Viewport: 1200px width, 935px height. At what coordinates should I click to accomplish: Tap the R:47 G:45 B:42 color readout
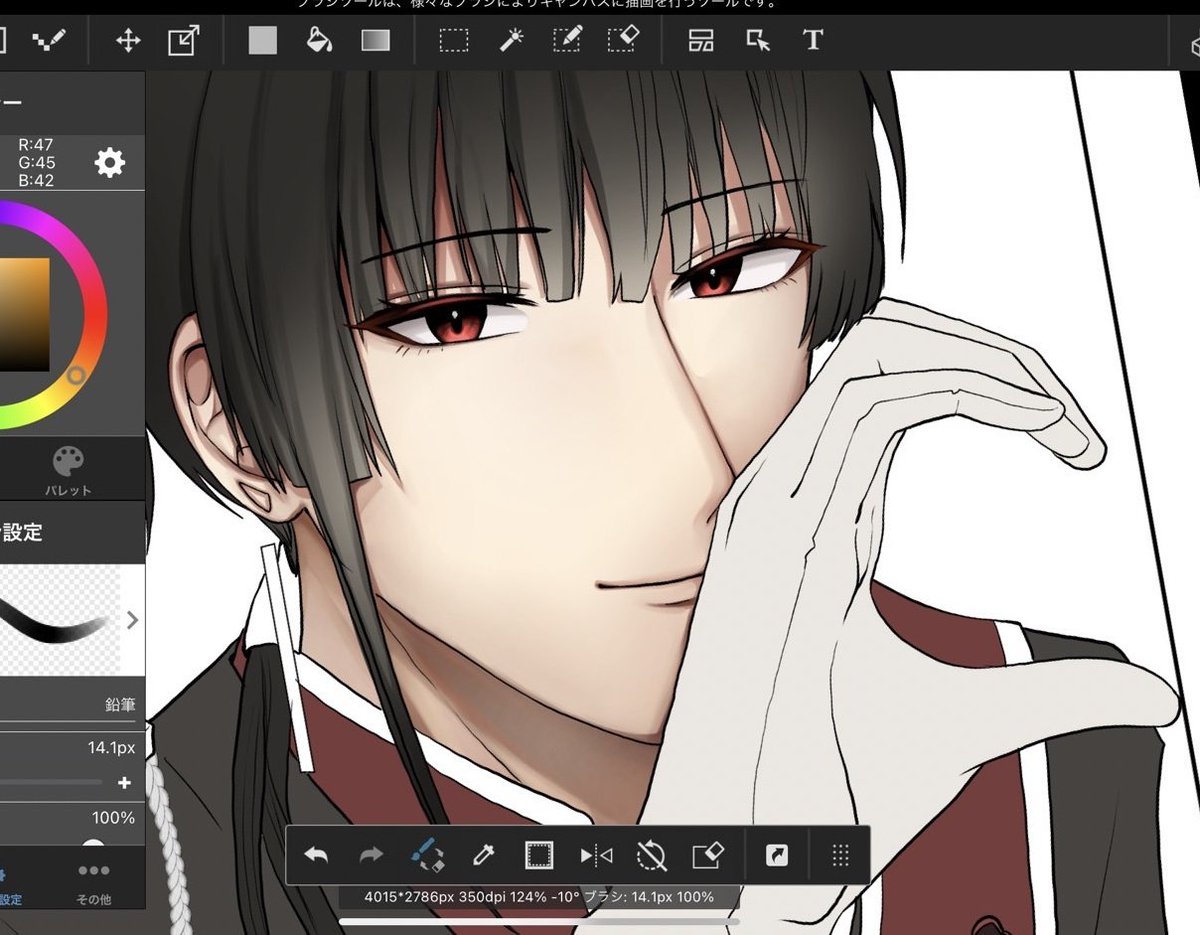click(x=36, y=162)
